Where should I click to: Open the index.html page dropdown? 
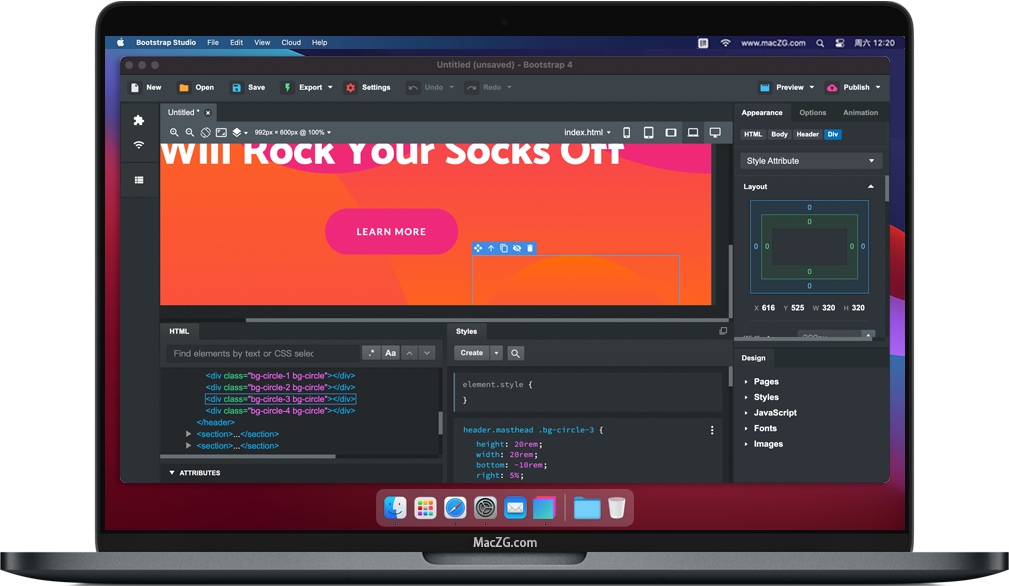coord(587,132)
